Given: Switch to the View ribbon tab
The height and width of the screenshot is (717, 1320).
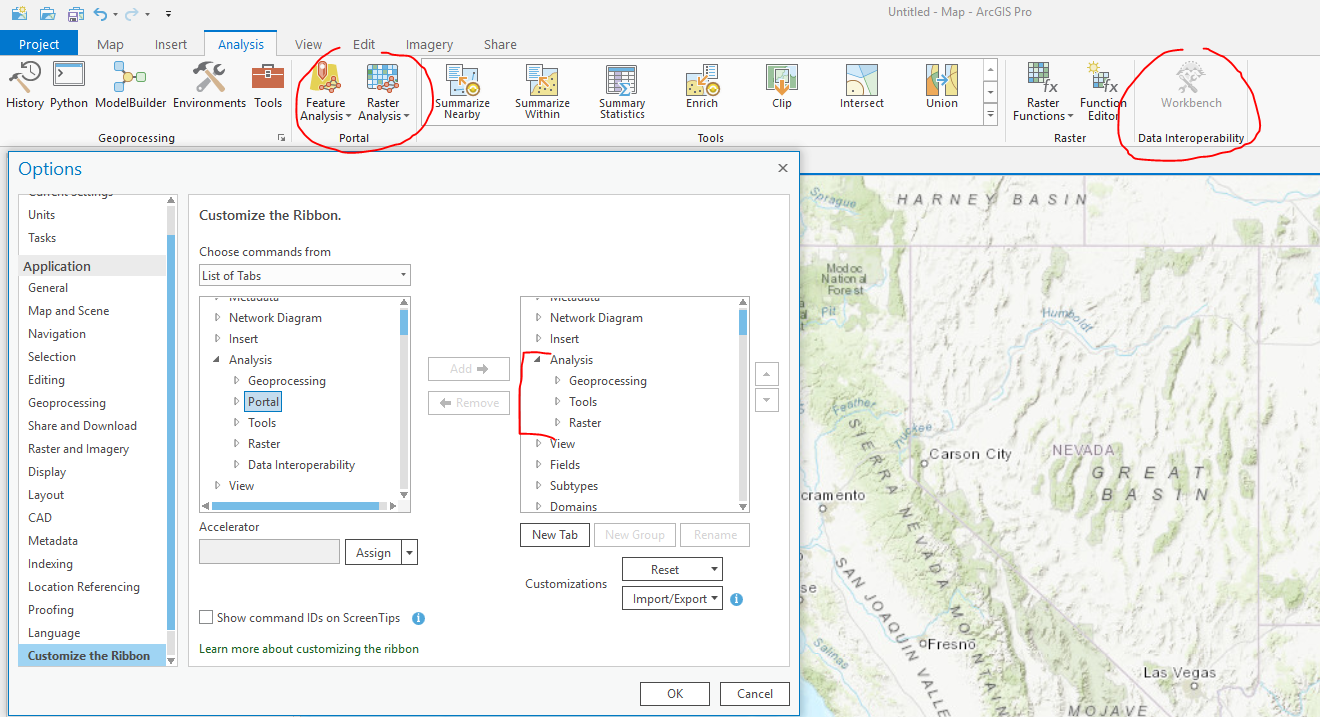Looking at the screenshot, I should click(309, 44).
